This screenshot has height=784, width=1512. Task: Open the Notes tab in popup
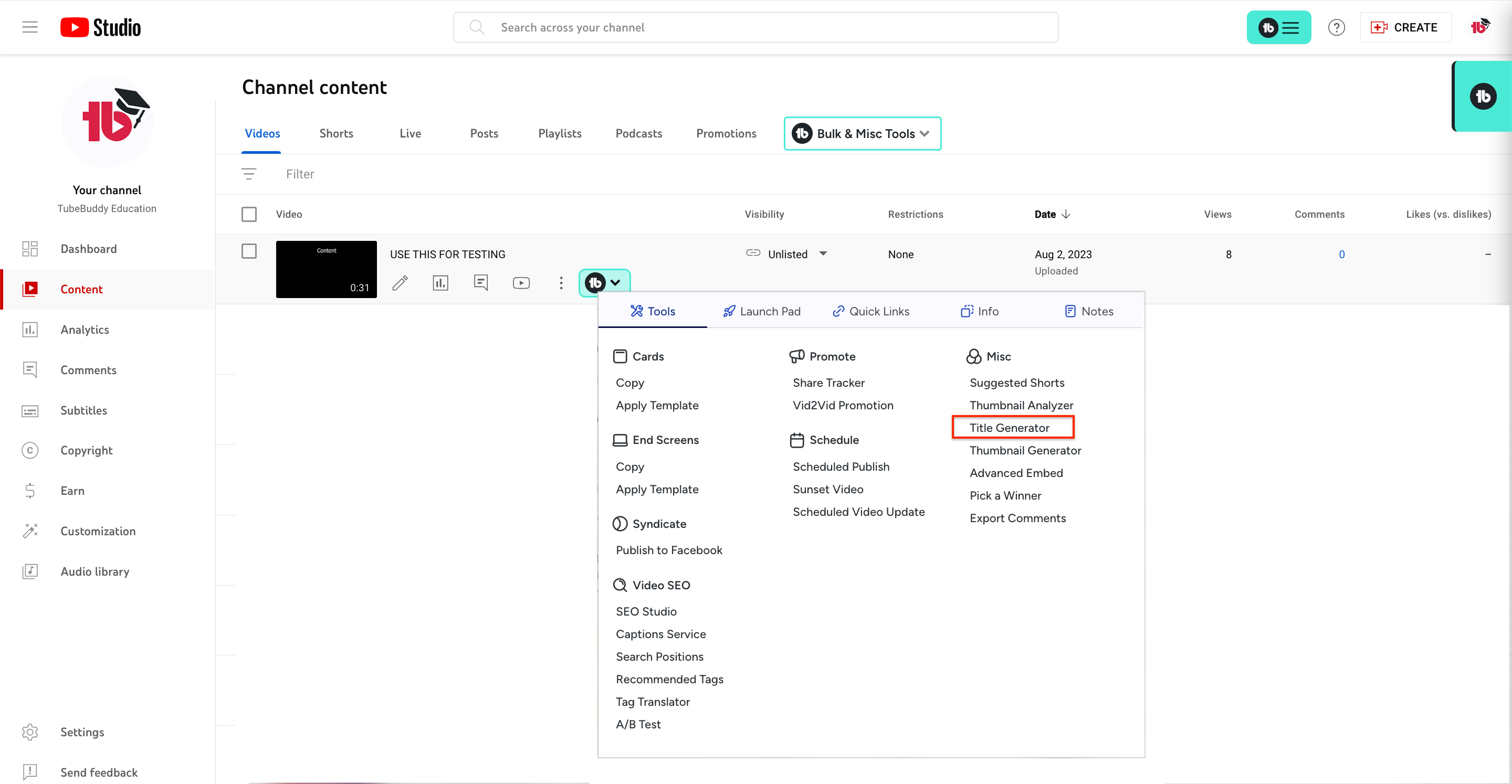tap(1089, 312)
